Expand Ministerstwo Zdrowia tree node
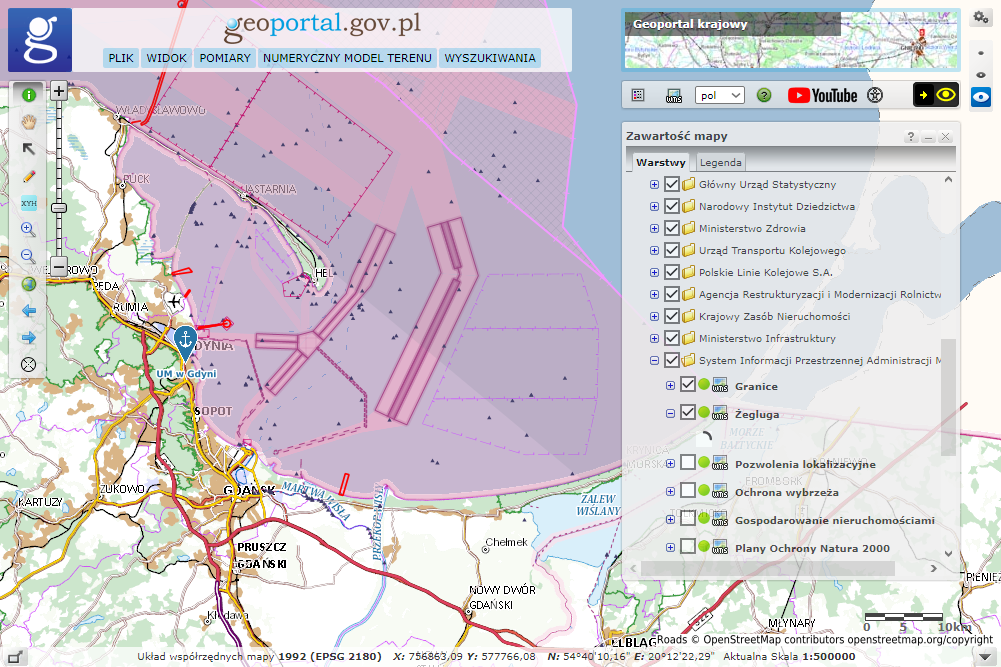 coord(654,229)
